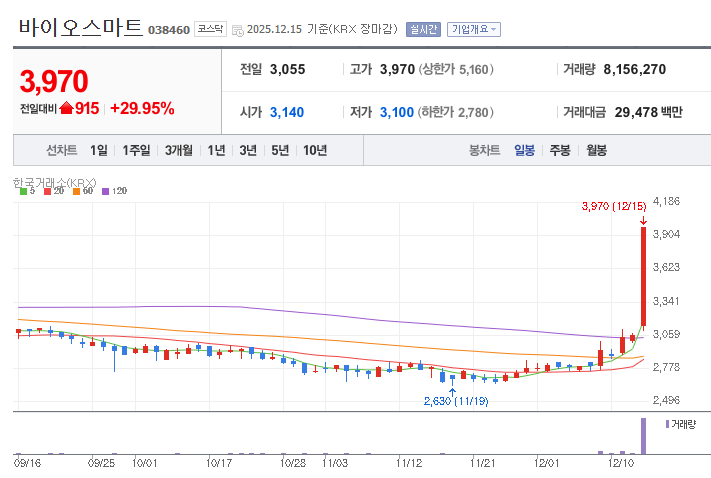Click the 거래량 volume legend label
The width and height of the screenshot is (711, 478).
pyautogui.click(x=683, y=424)
